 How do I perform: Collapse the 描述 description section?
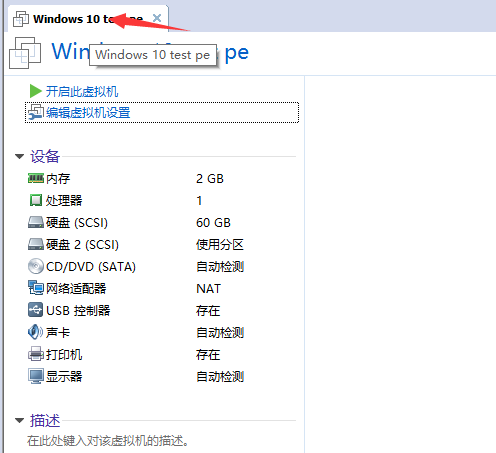19,420
